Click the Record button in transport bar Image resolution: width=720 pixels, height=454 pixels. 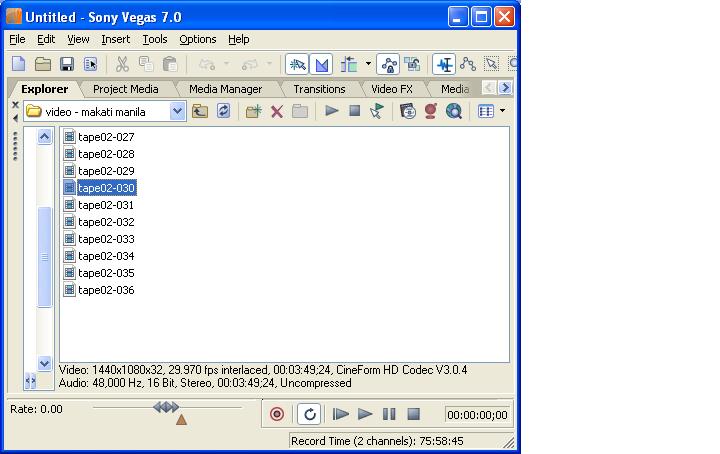[277, 414]
